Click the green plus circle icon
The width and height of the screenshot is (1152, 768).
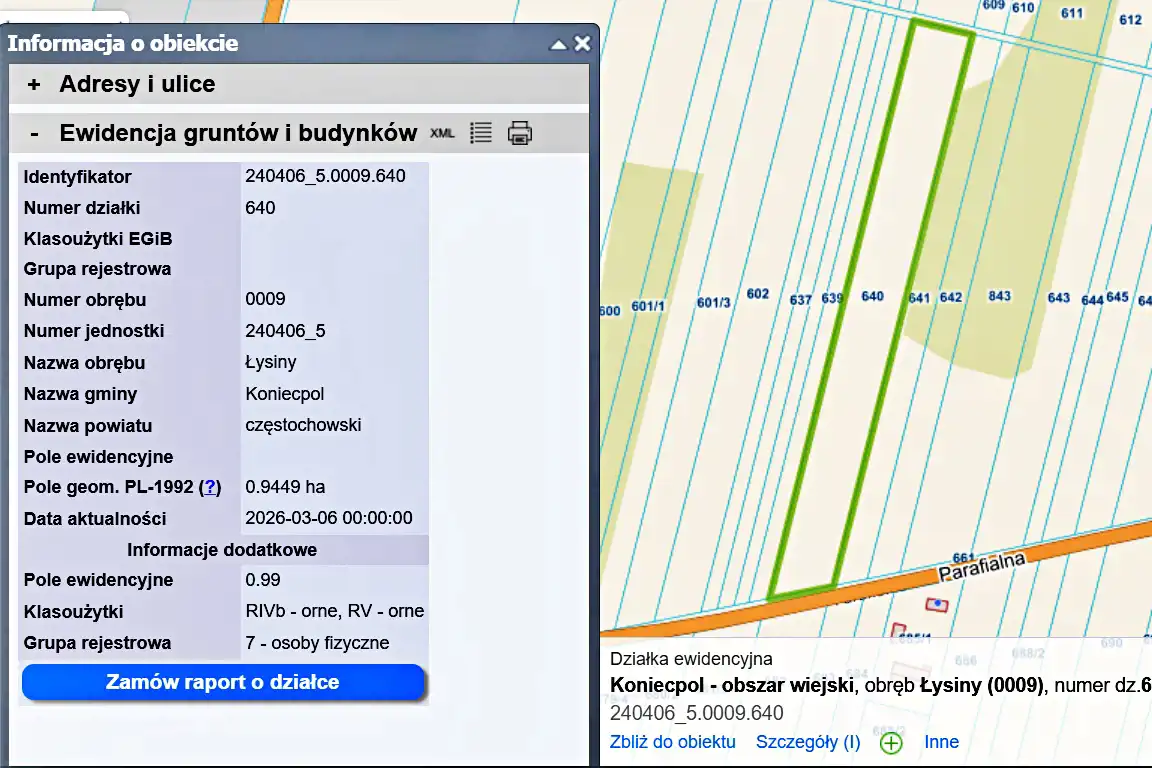point(890,743)
